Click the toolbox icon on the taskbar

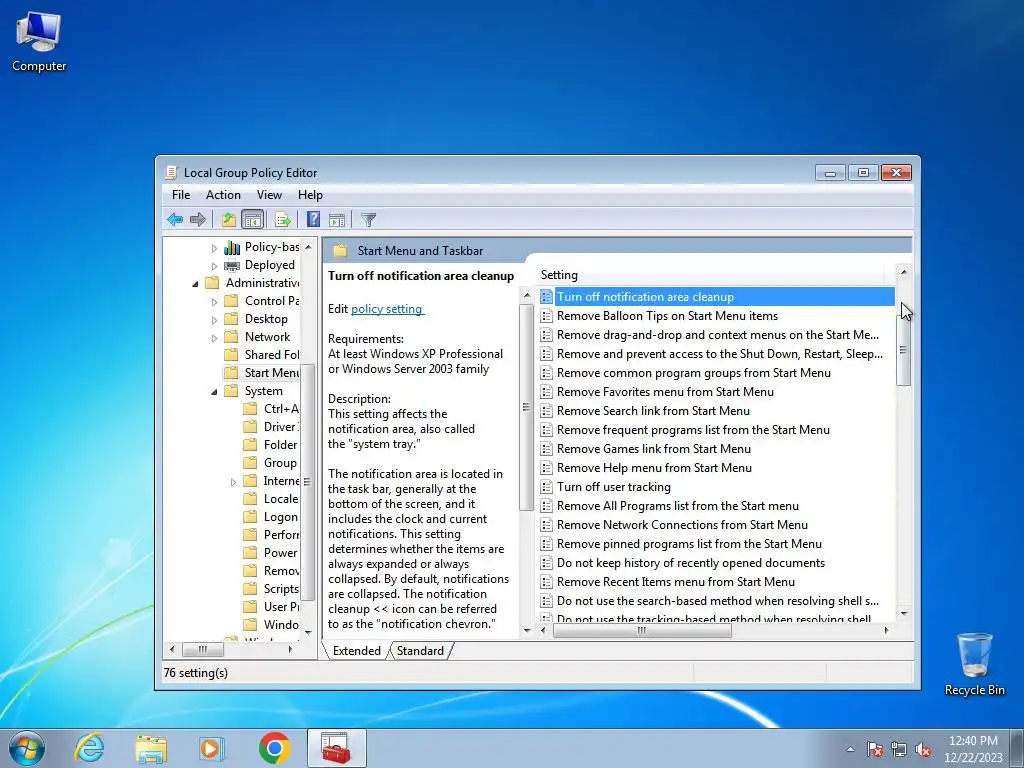(336, 748)
